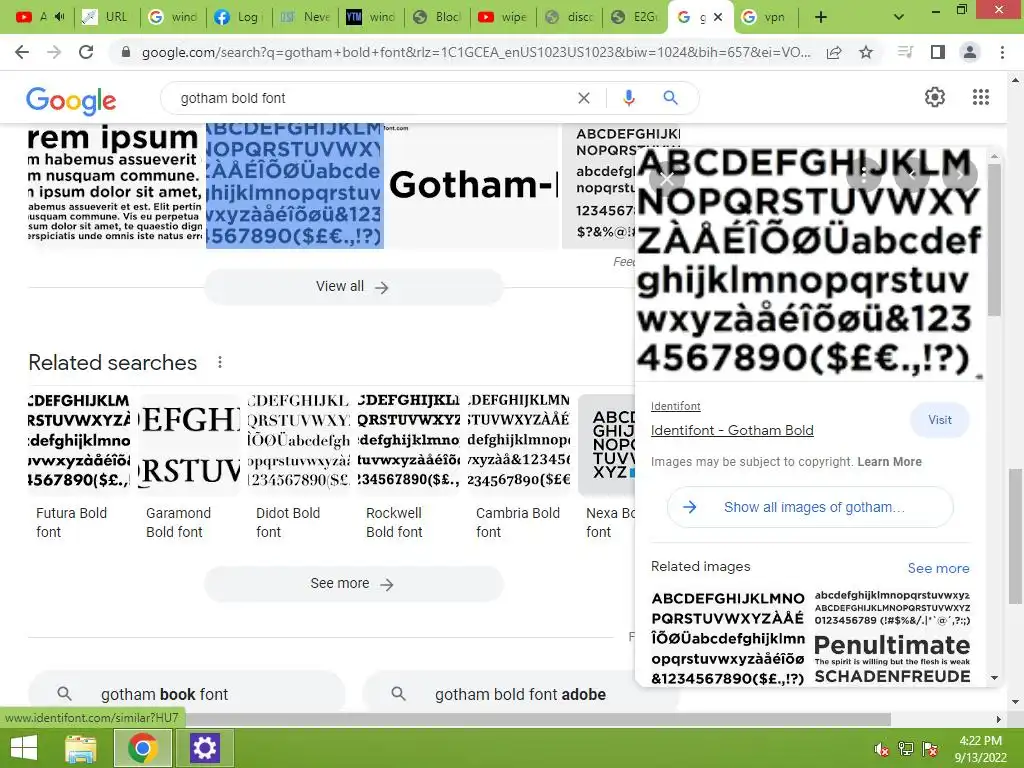The width and height of the screenshot is (1024, 768).
Task: Open large Gotham Bold preview image
Action: (x=809, y=263)
